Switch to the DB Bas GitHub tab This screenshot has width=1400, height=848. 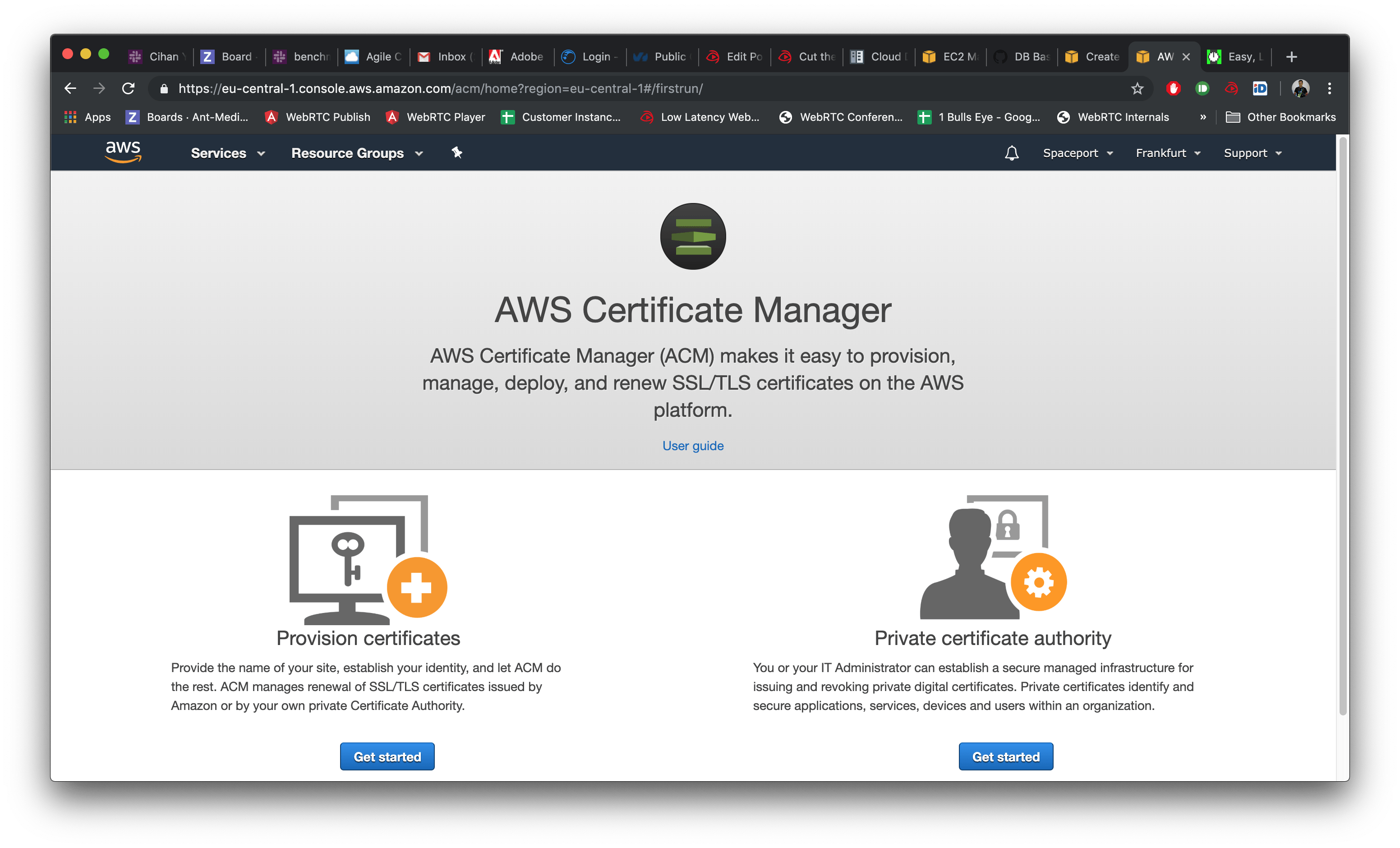point(1023,57)
